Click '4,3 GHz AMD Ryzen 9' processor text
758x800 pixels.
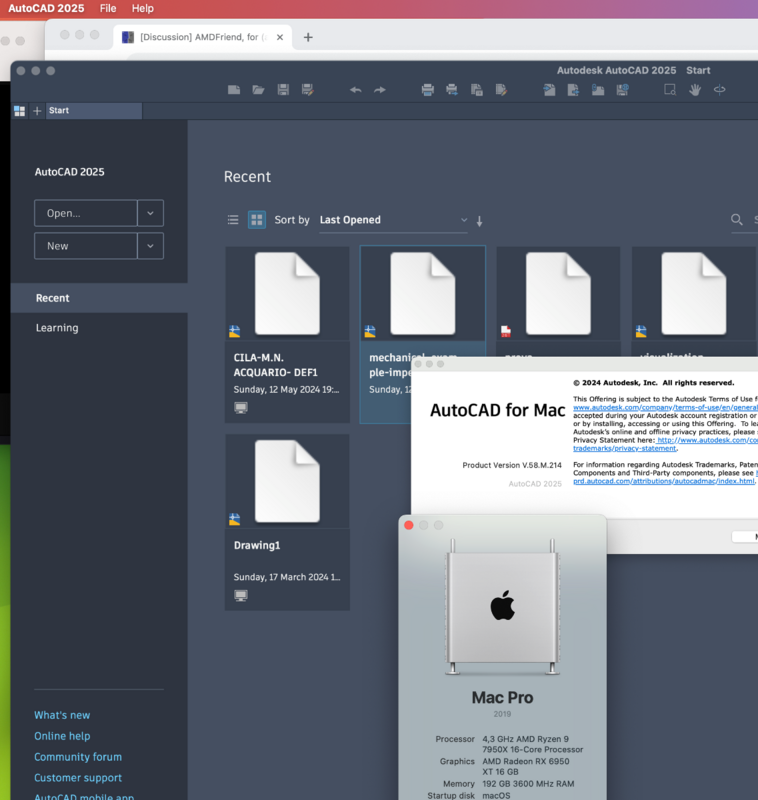(x=525, y=739)
